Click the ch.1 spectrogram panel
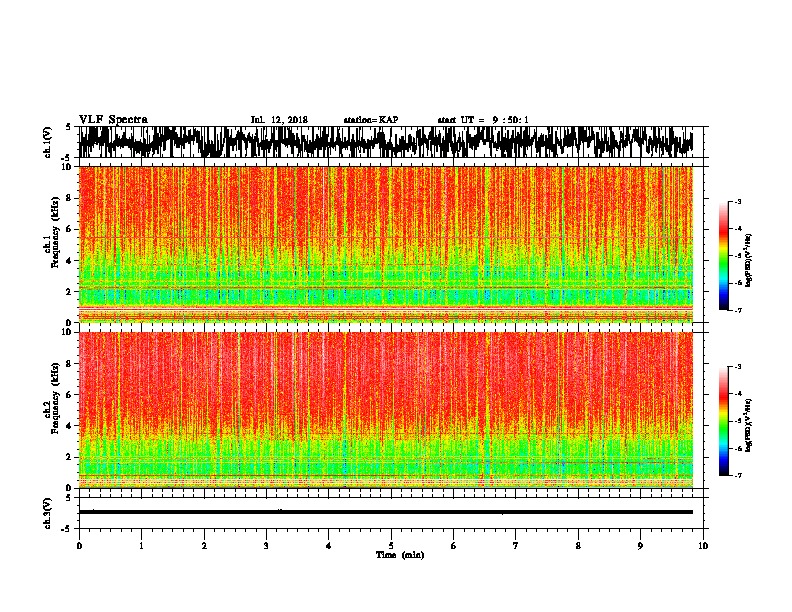 (386, 244)
